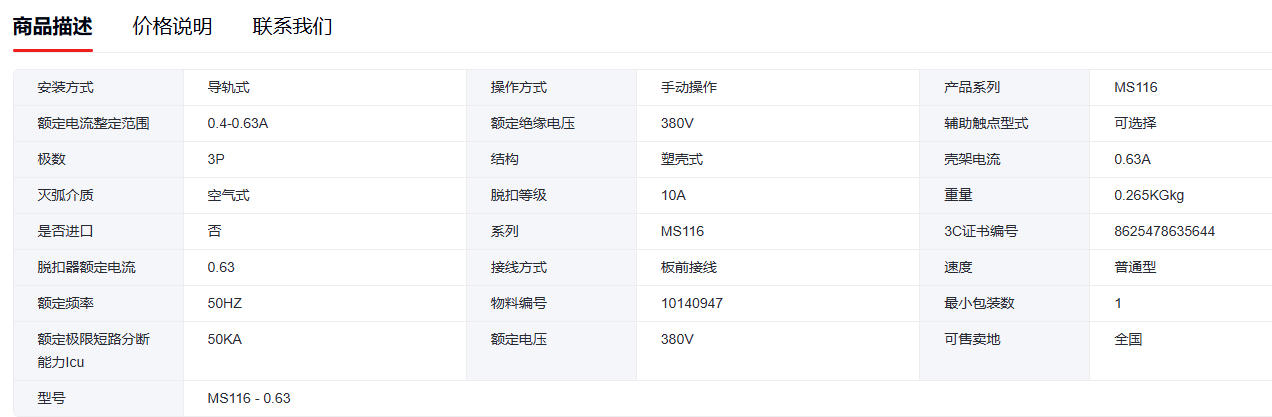Click the 辅助触点型式 value 可选择
This screenshot has width=1272, height=417.
click(1135, 124)
